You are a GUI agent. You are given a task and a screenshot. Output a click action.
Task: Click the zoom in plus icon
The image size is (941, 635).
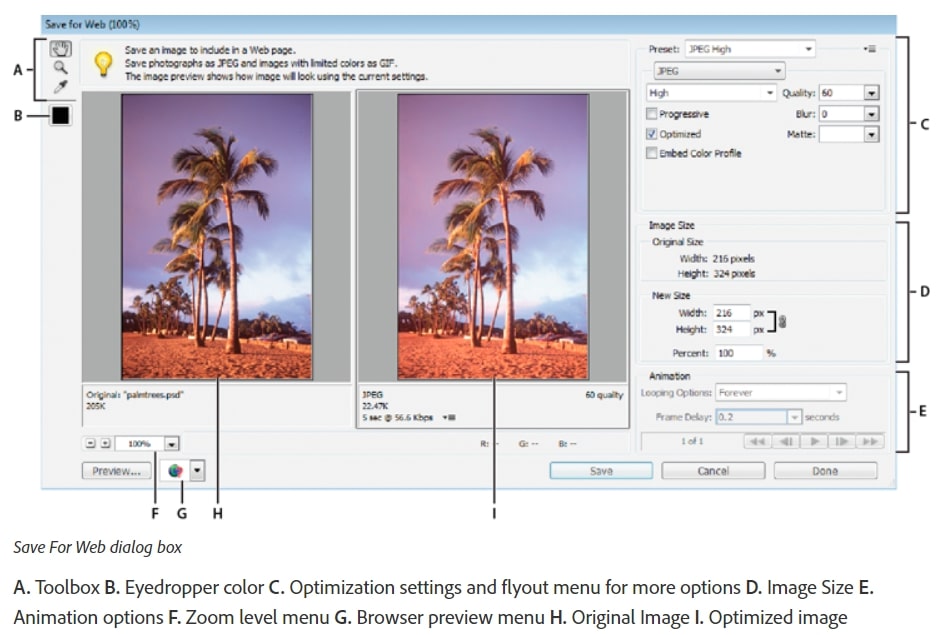105,444
